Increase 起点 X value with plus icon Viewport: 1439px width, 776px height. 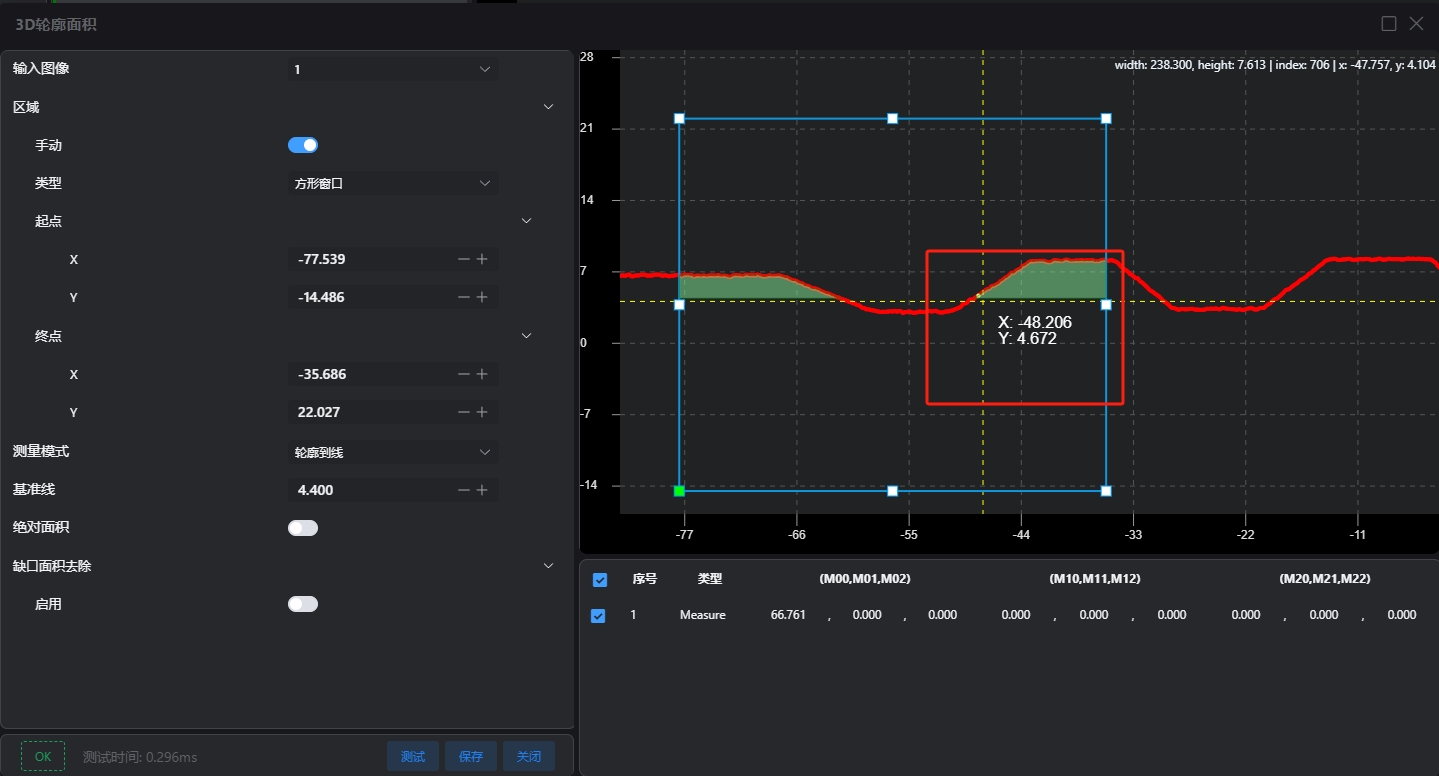pos(482,259)
